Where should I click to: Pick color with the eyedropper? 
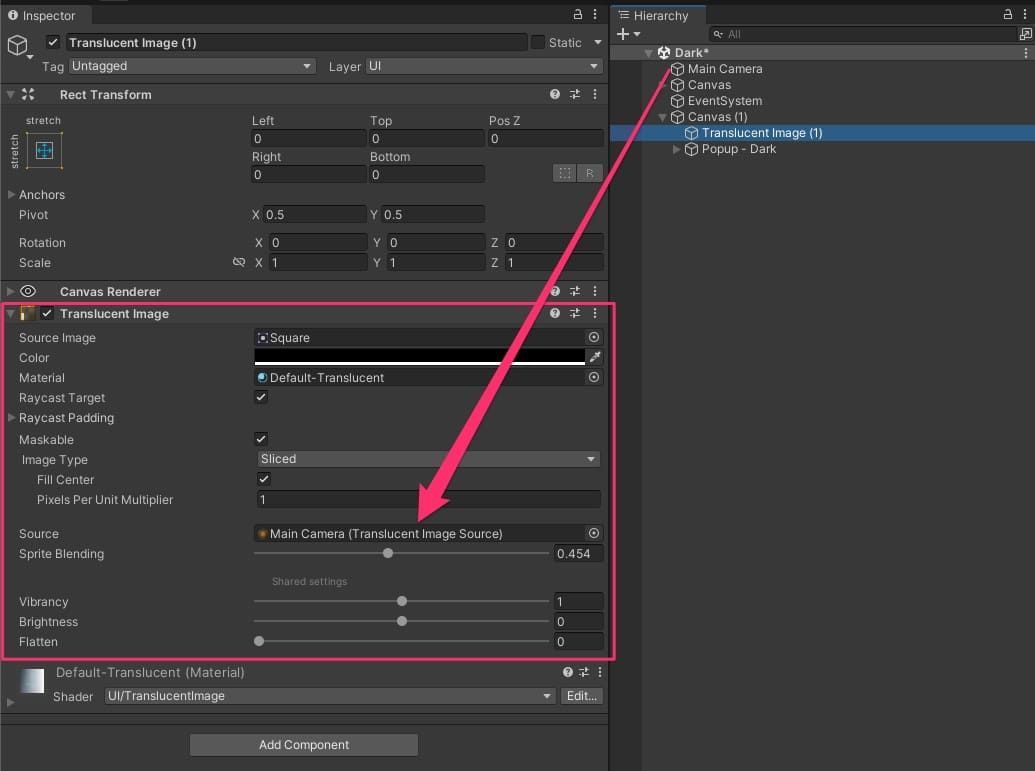(x=595, y=357)
